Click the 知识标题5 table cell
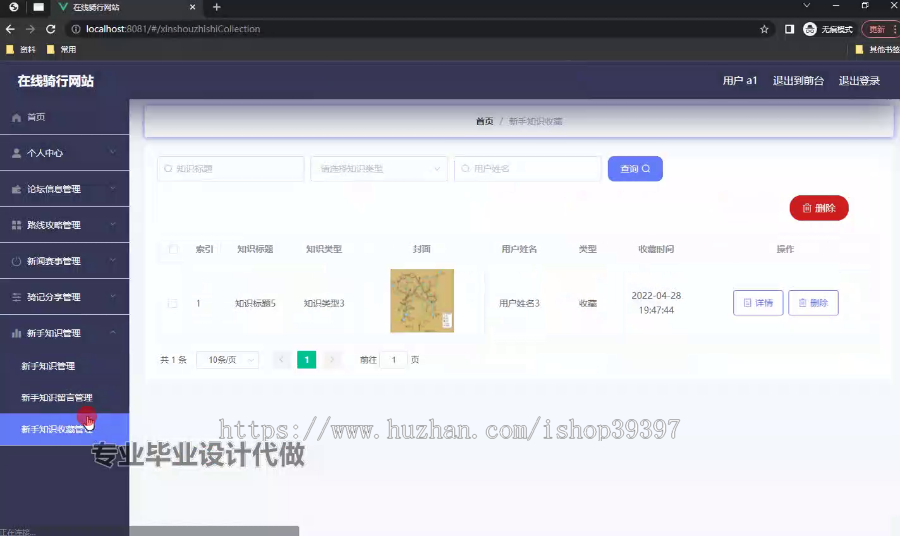This screenshot has width=900, height=536. (x=255, y=303)
